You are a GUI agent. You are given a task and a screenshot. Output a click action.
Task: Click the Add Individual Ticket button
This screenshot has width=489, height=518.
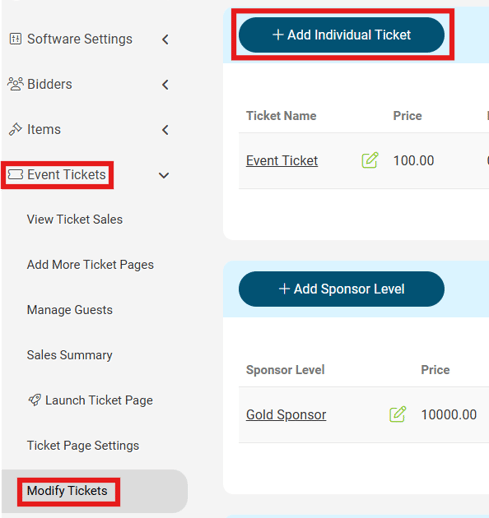tap(342, 35)
